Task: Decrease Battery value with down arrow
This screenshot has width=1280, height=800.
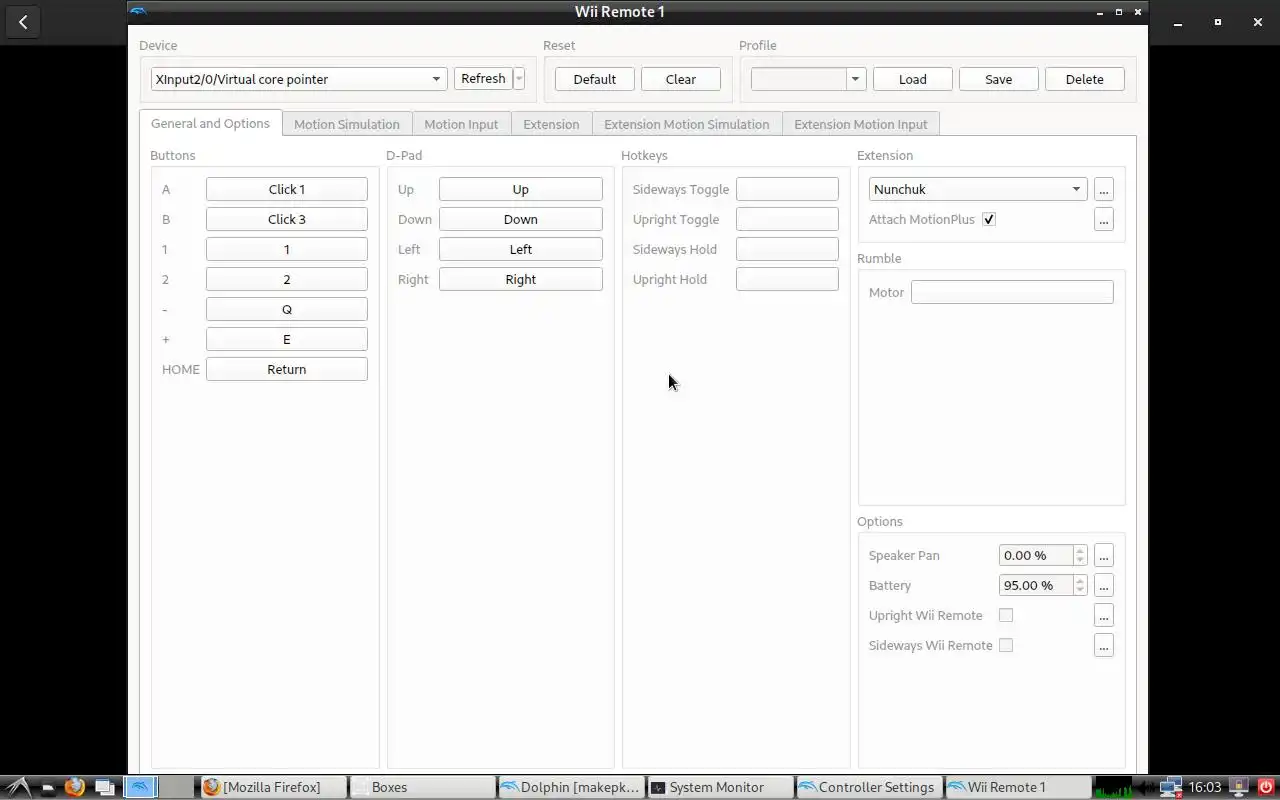Action: pos(1080,590)
